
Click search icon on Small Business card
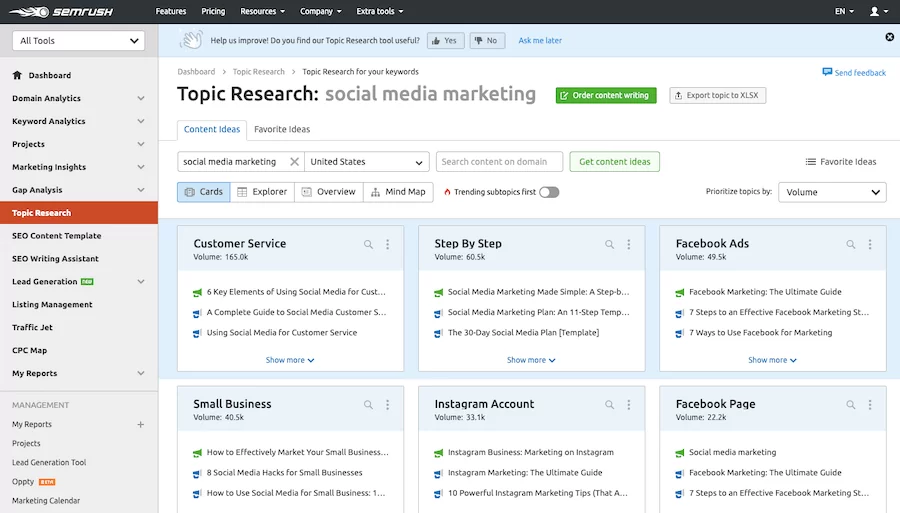(368, 405)
